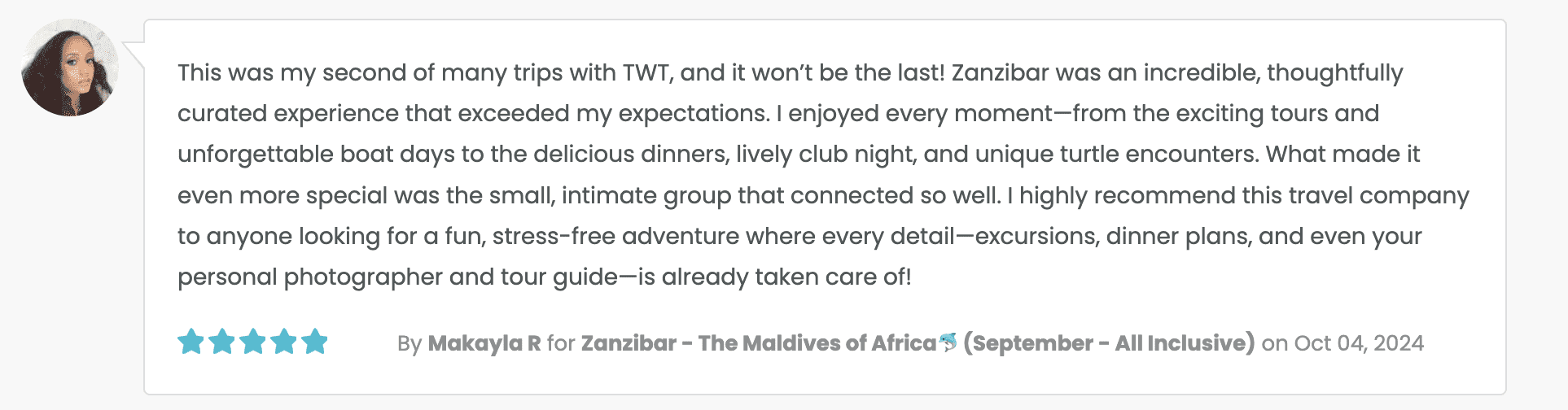
Task: Open Zanzibar - The Maldives of Africa trip
Action: coord(758,343)
